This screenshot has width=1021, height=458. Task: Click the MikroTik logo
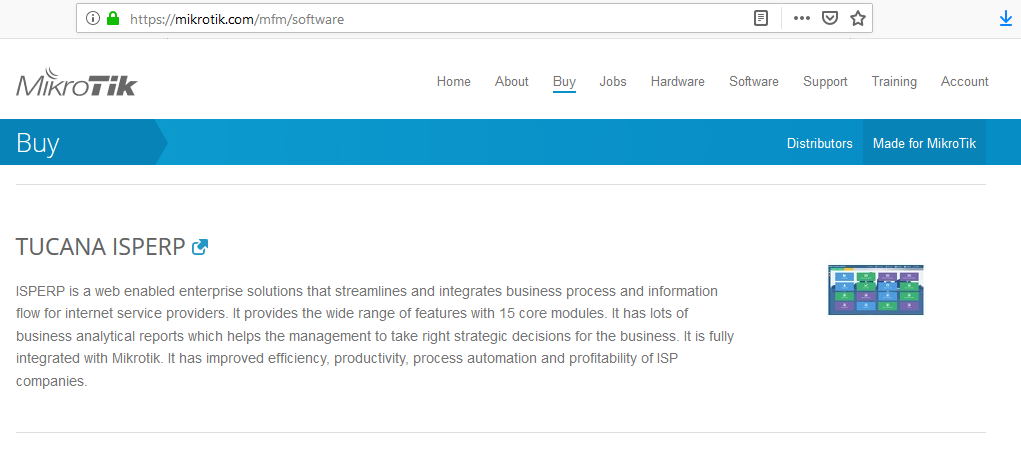pyautogui.click(x=76, y=84)
